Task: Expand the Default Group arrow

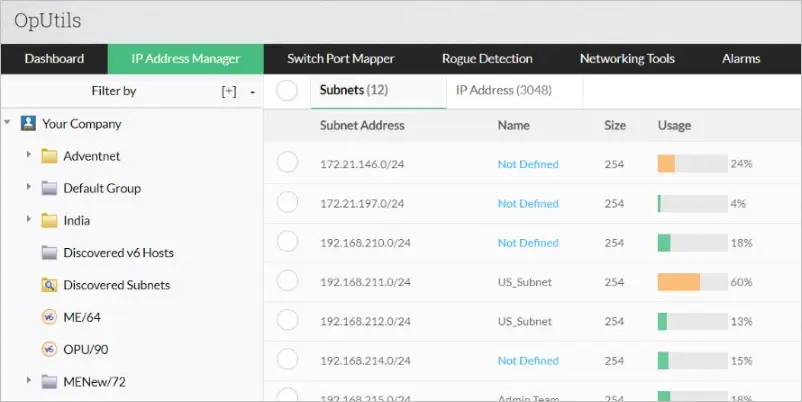Action: 29,187
